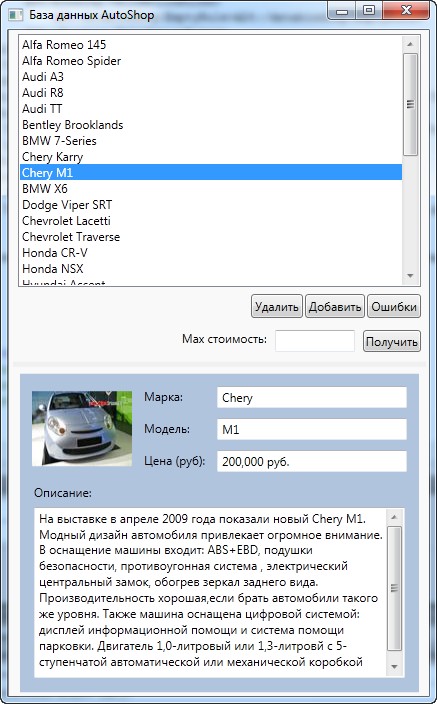The width and height of the screenshot is (437, 704).
Task: Click the Марка field containing Chery
Action: click(x=312, y=397)
